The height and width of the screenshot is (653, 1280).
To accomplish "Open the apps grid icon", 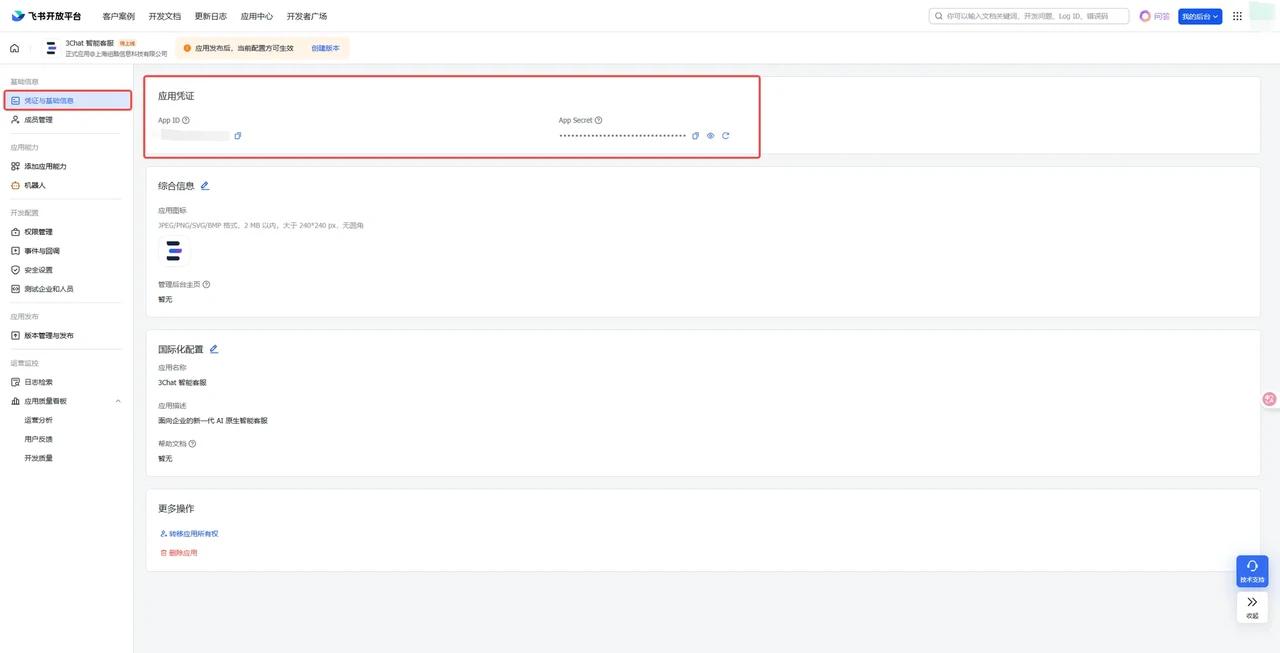I will [1238, 16].
